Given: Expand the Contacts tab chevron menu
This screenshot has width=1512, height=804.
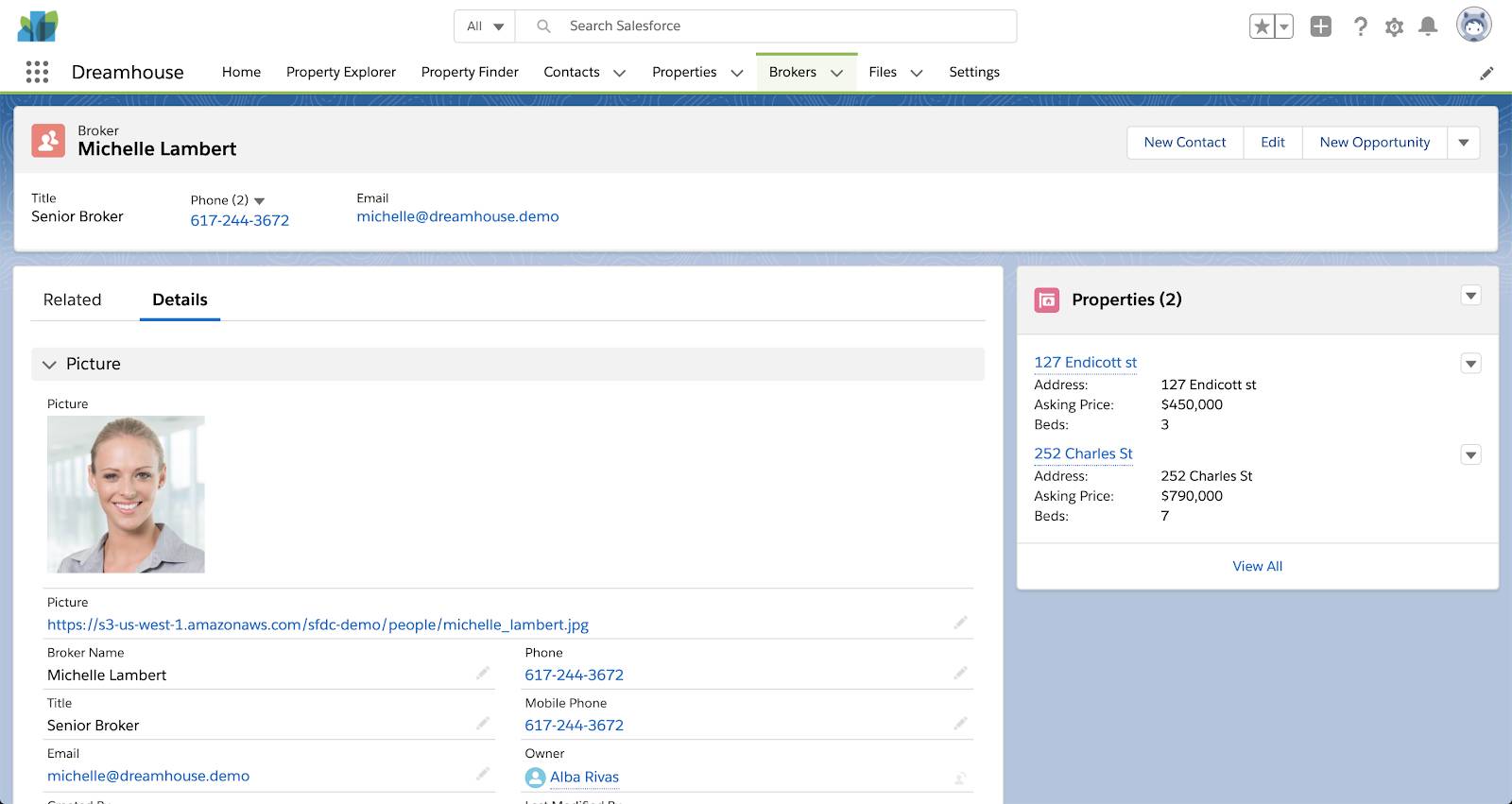Looking at the screenshot, I should click(620, 73).
